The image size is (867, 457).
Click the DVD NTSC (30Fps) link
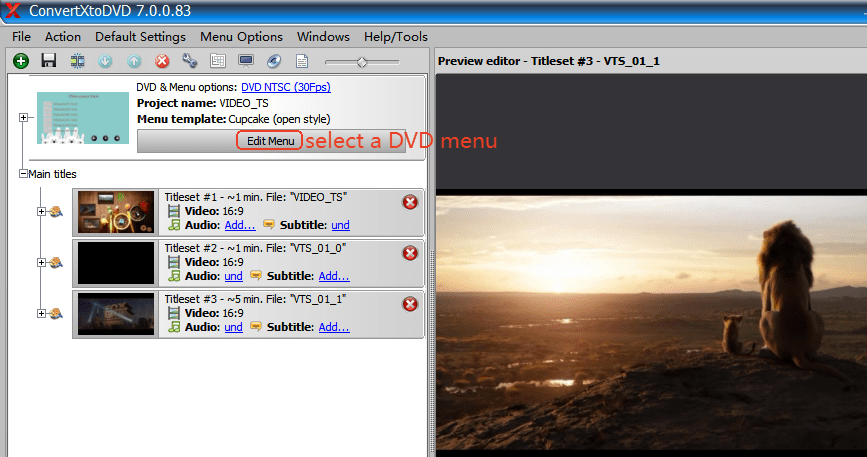tap(285, 87)
